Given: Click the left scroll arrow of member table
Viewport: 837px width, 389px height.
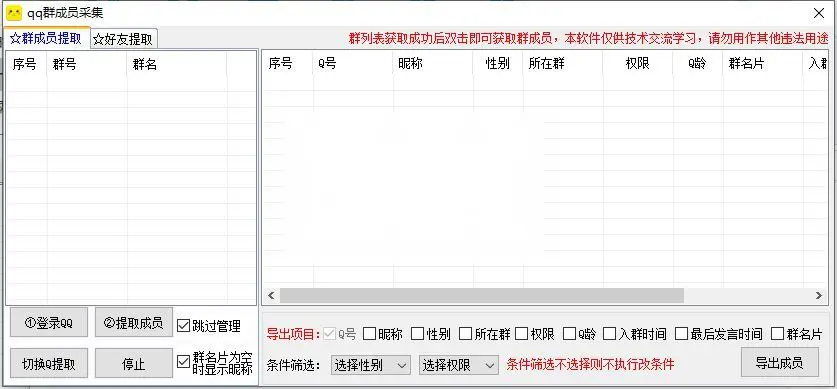Looking at the screenshot, I should pos(271,295).
